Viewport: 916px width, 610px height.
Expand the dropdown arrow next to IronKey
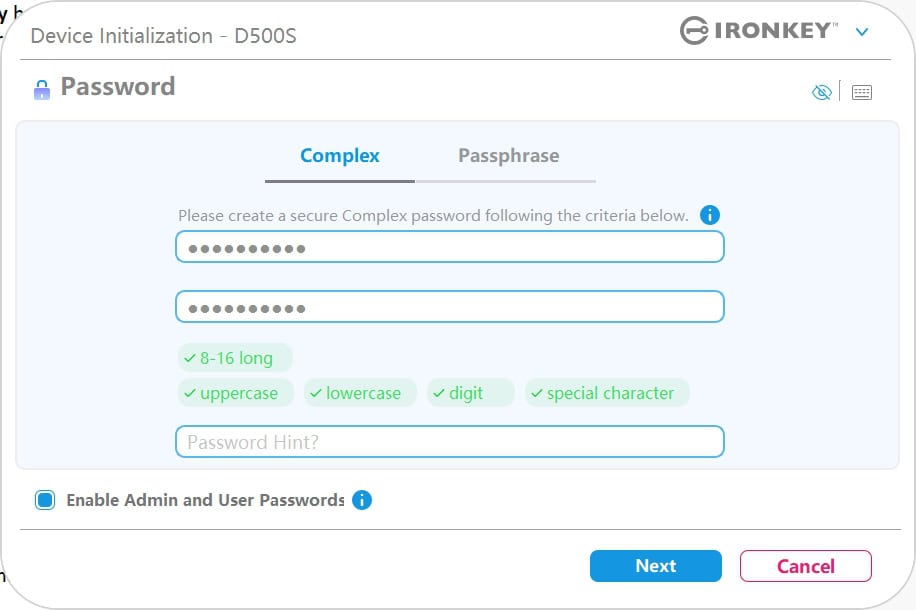pyautogui.click(x=862, y=32)
